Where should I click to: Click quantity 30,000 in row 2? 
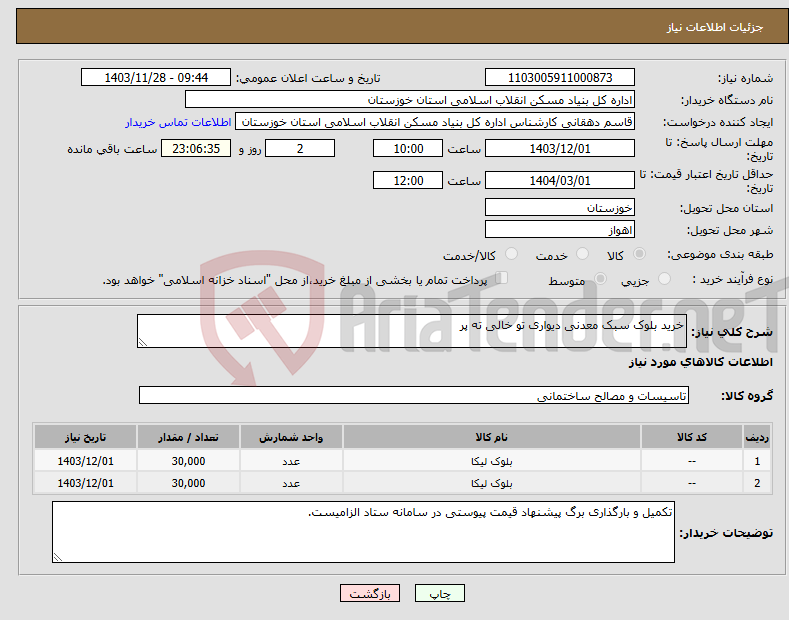188,483
